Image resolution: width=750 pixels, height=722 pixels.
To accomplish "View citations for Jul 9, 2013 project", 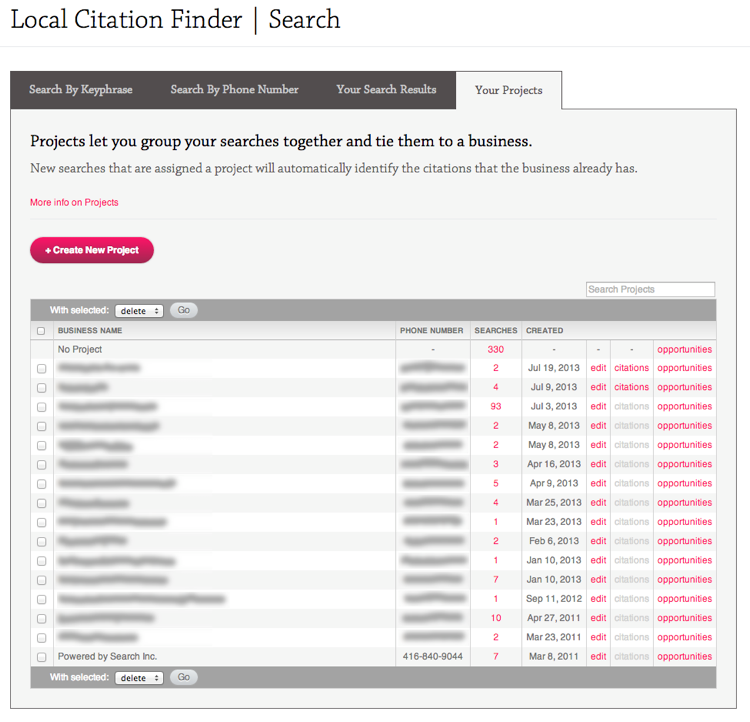I will click(x=631, y=387).
